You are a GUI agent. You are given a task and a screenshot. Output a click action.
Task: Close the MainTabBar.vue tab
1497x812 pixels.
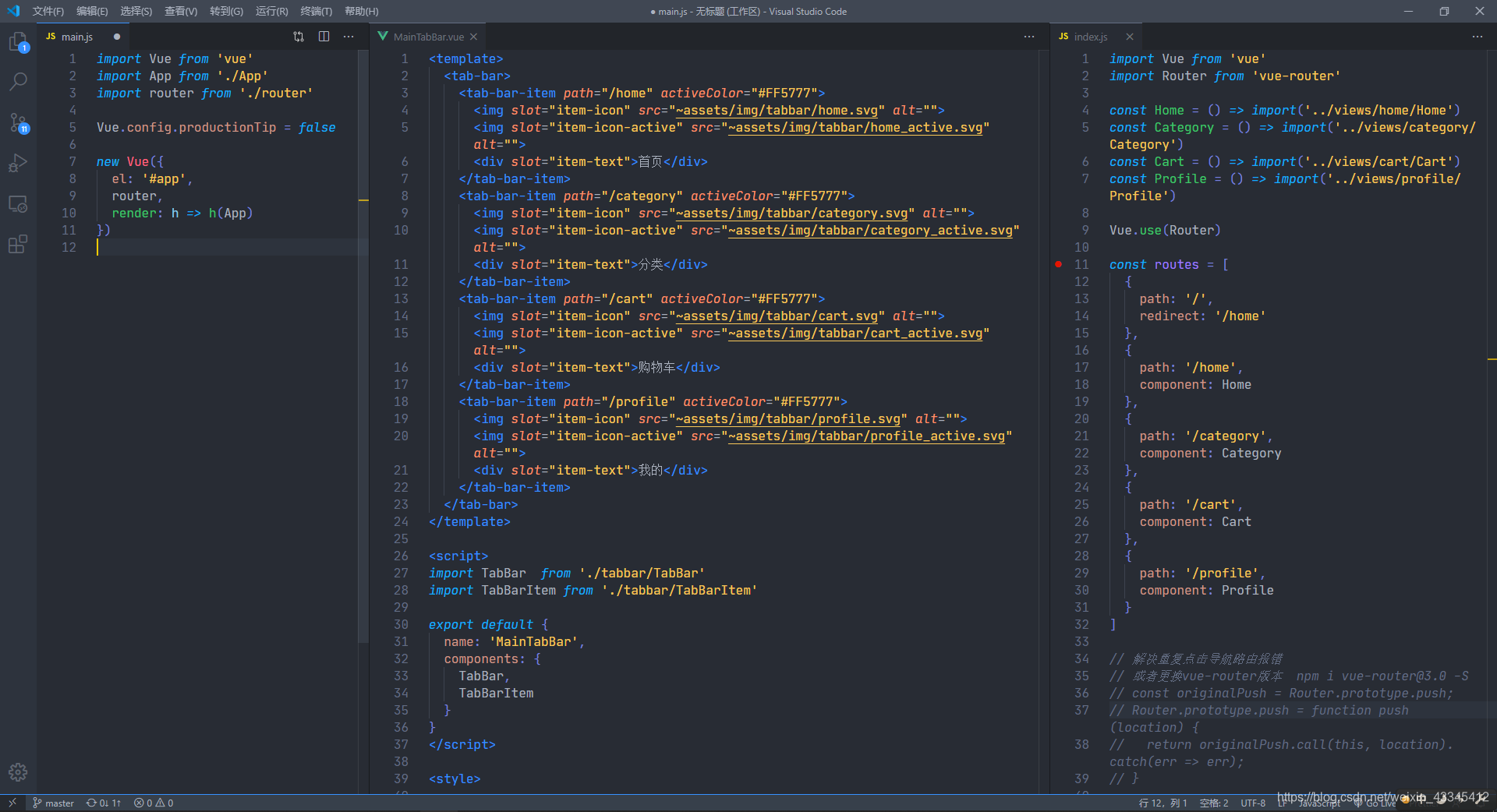tap(473, 37)
